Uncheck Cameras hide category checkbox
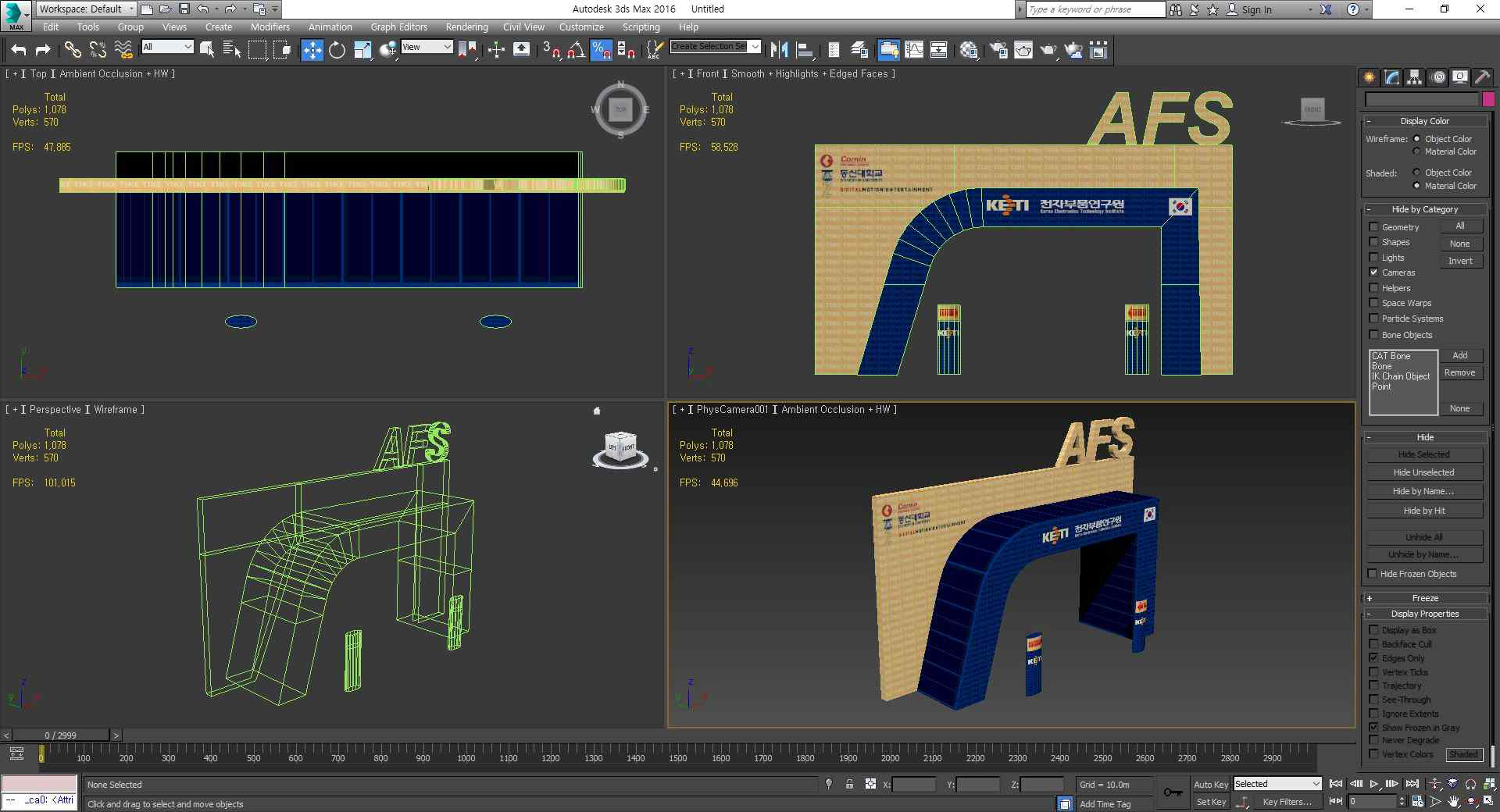1500x812 pixels. coord(1373,272)
